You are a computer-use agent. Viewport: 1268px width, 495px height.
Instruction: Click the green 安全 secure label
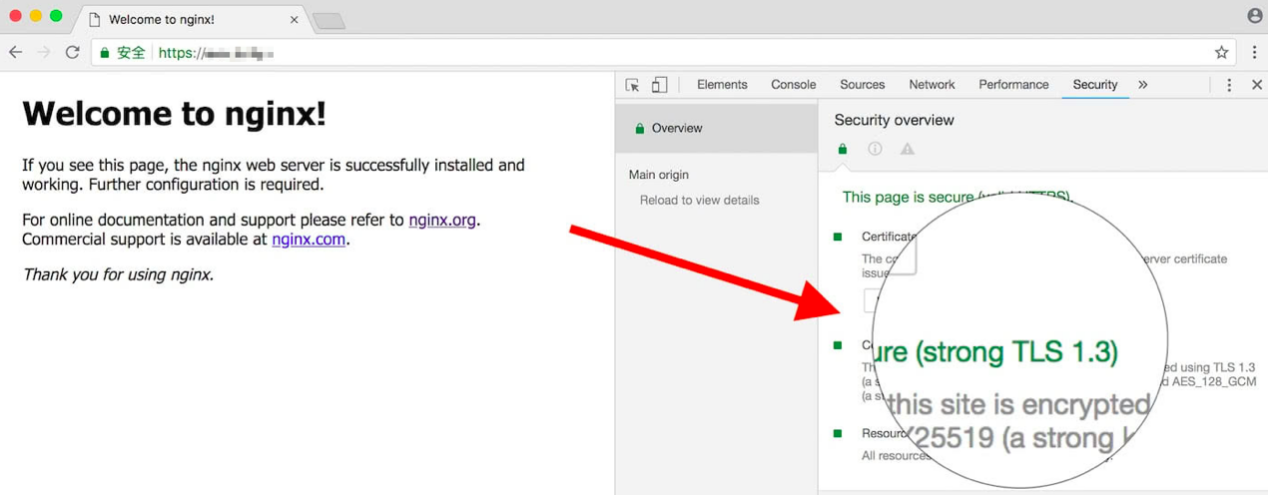[x=131, y=52]
